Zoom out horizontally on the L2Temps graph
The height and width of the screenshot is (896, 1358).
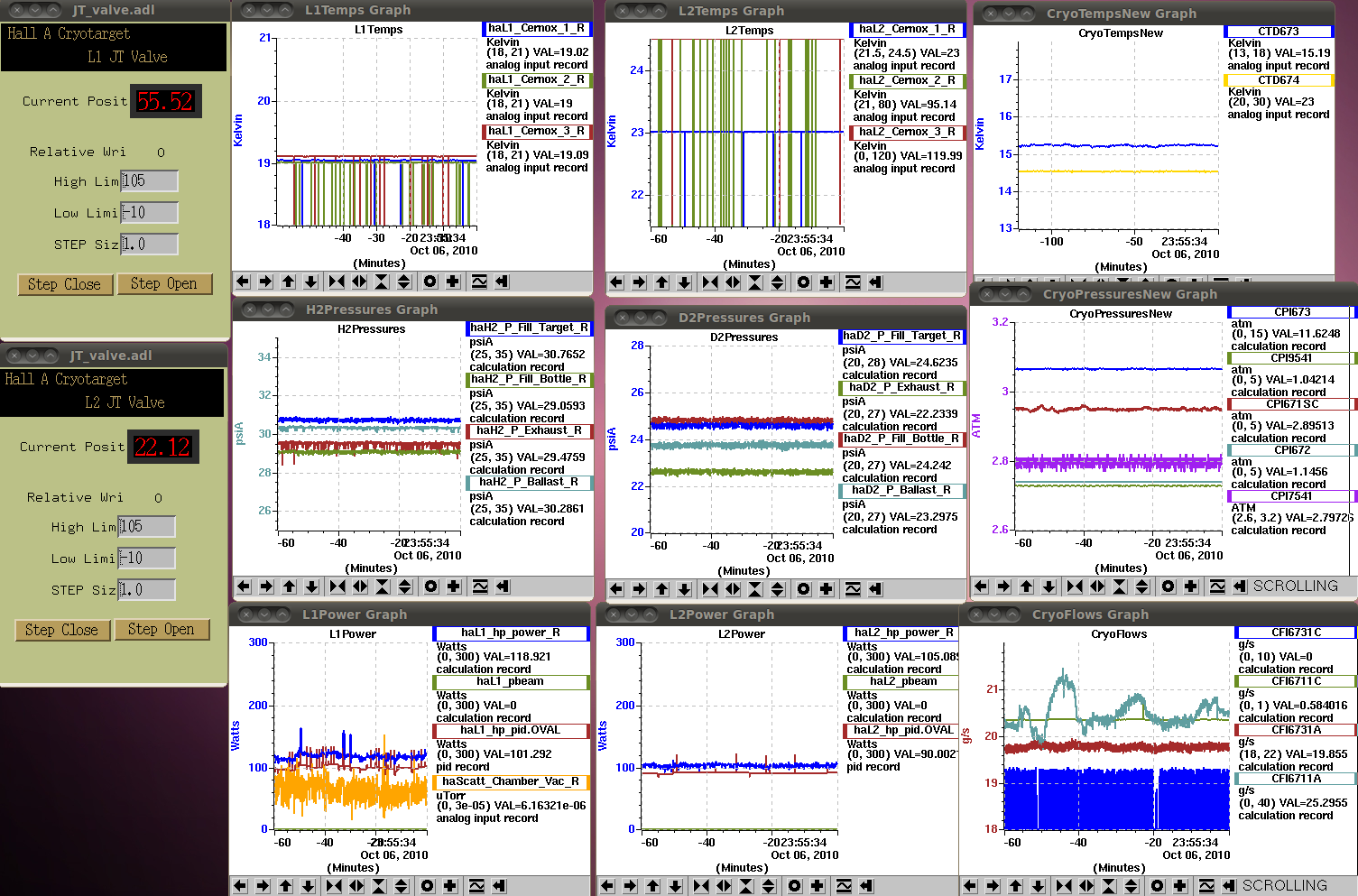733,282
